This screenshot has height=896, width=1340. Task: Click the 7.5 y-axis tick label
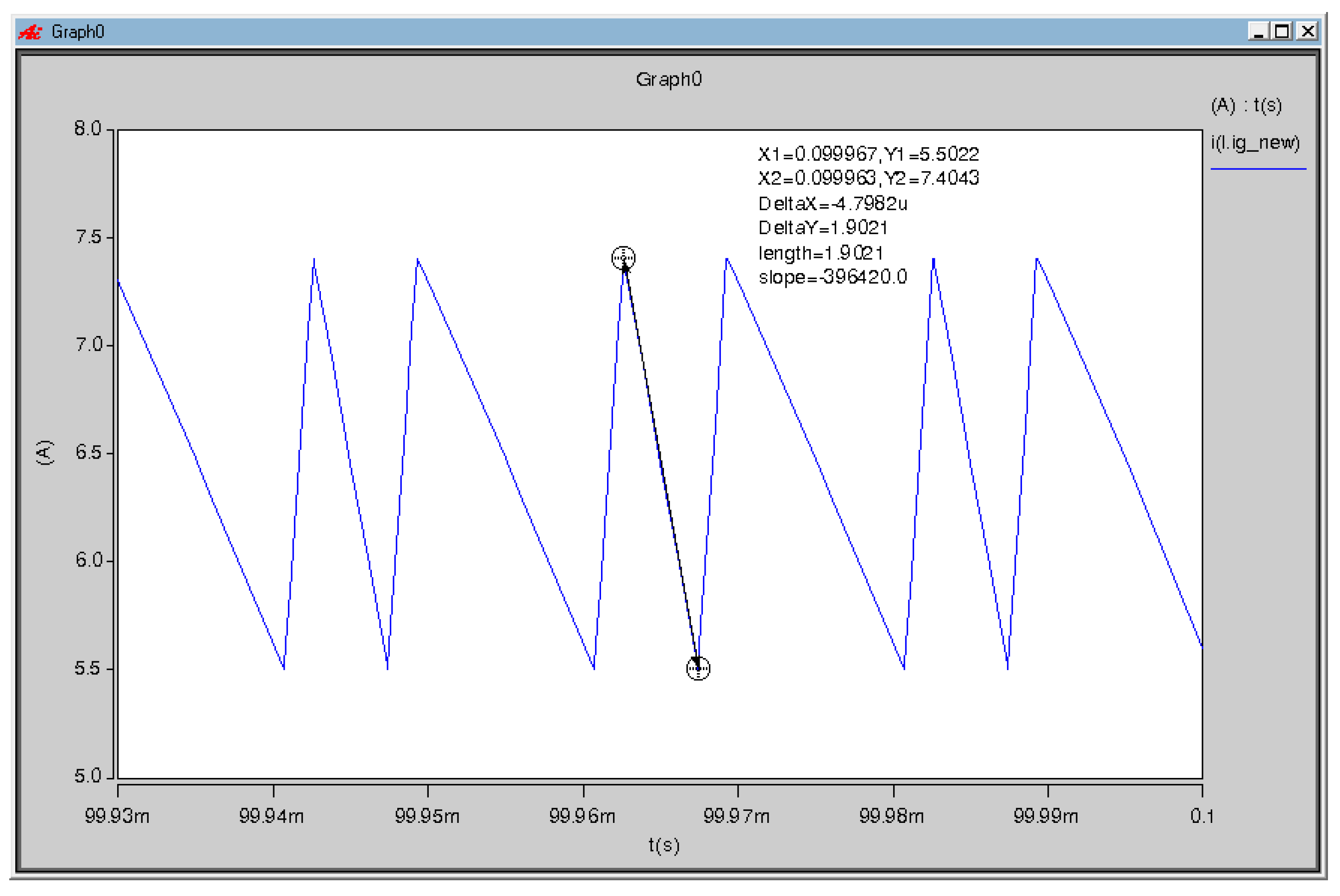88,236
